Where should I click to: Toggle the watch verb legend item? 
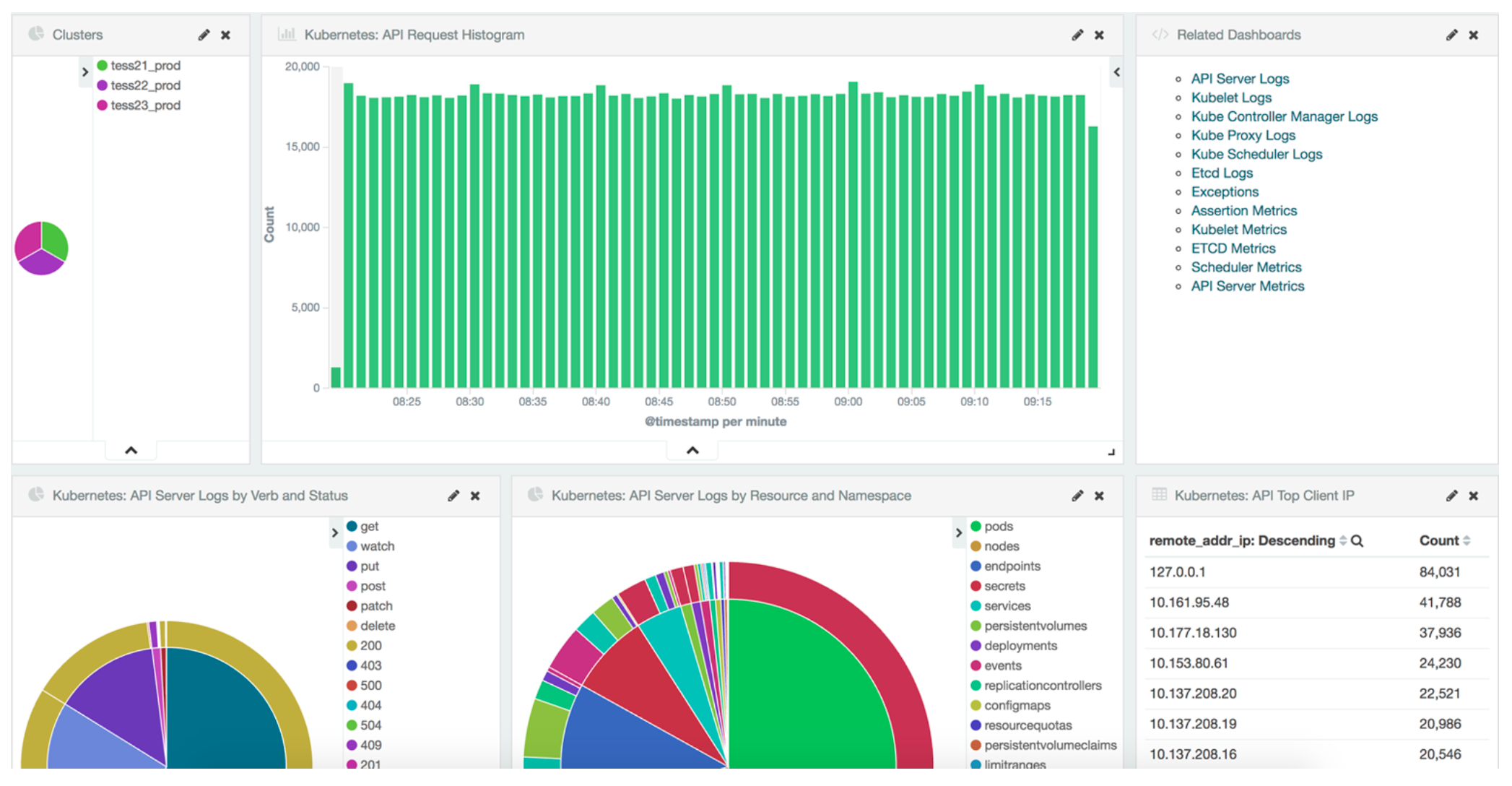tap(377, 547)
